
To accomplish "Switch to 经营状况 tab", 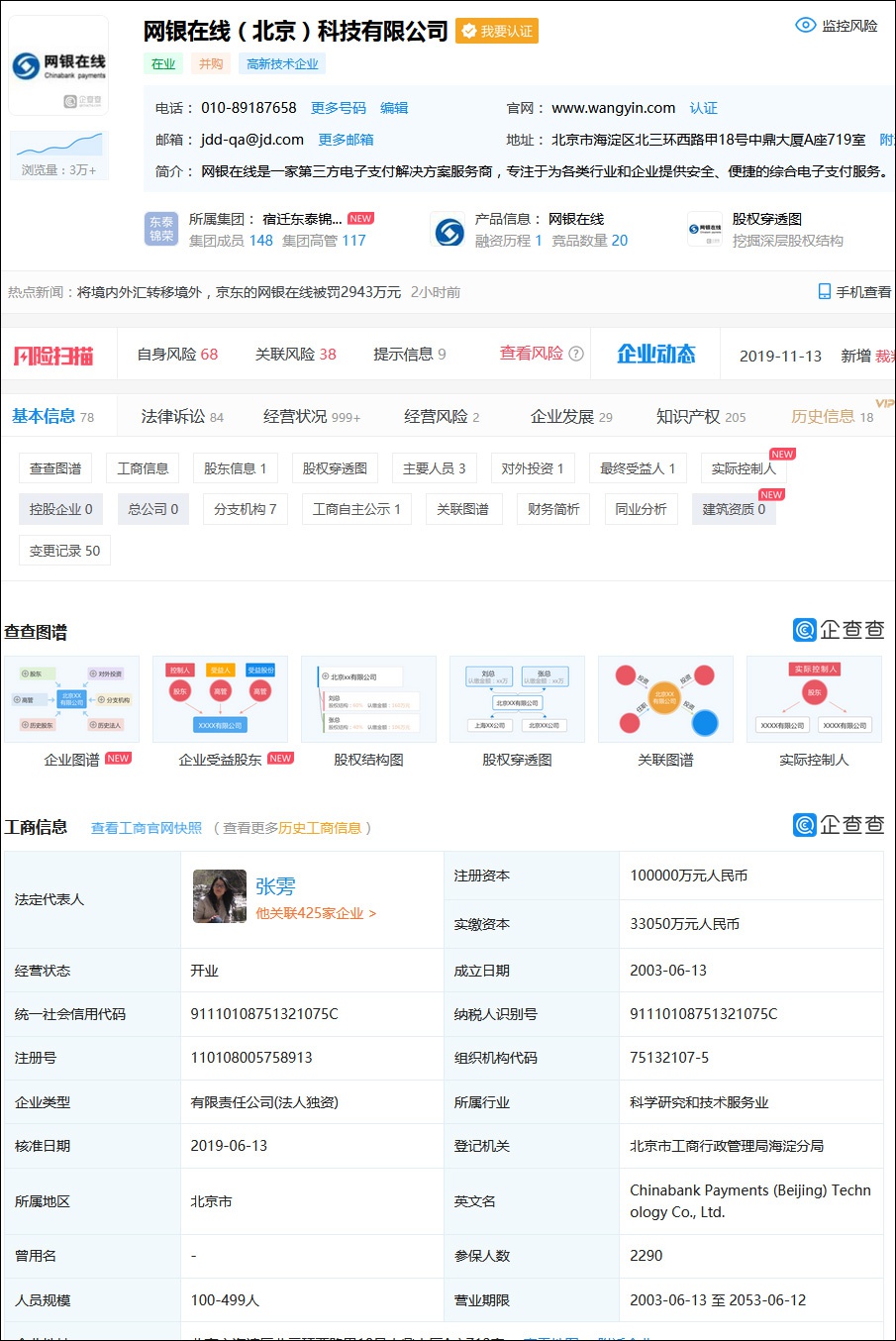I will [x=312, y=416].
